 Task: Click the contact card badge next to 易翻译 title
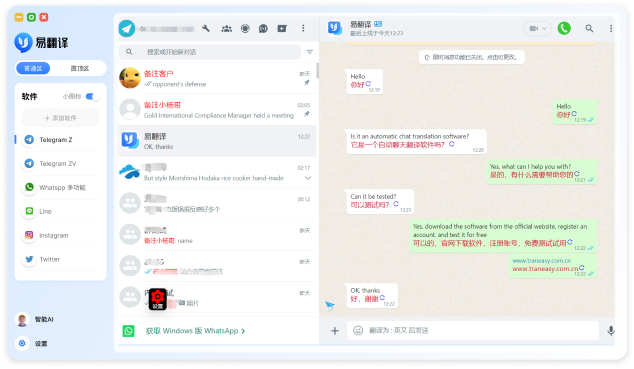click(x=378, y=24)
